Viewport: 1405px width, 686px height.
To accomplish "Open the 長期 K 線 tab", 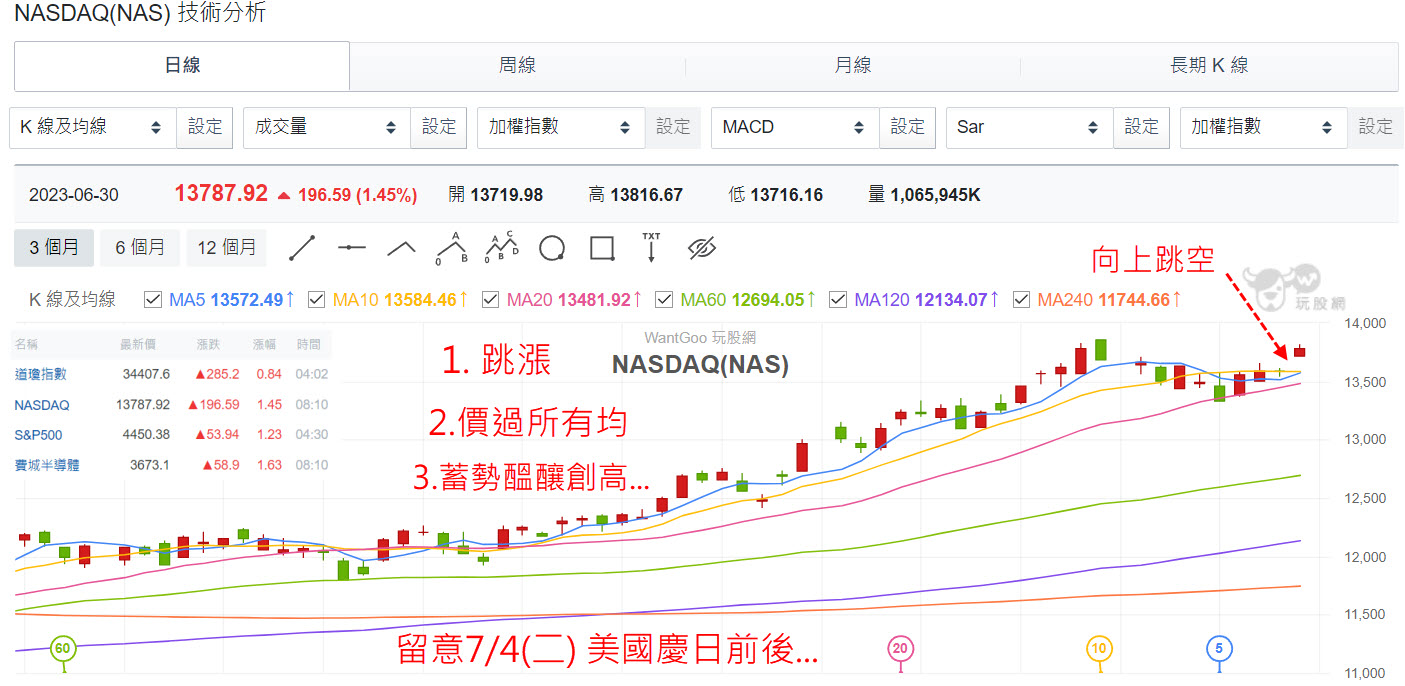I will tap(1211, 66).
